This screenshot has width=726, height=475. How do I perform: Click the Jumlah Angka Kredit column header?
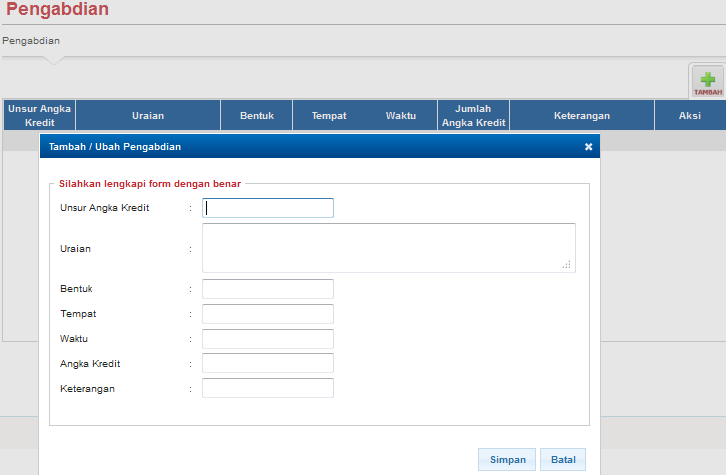473,115
